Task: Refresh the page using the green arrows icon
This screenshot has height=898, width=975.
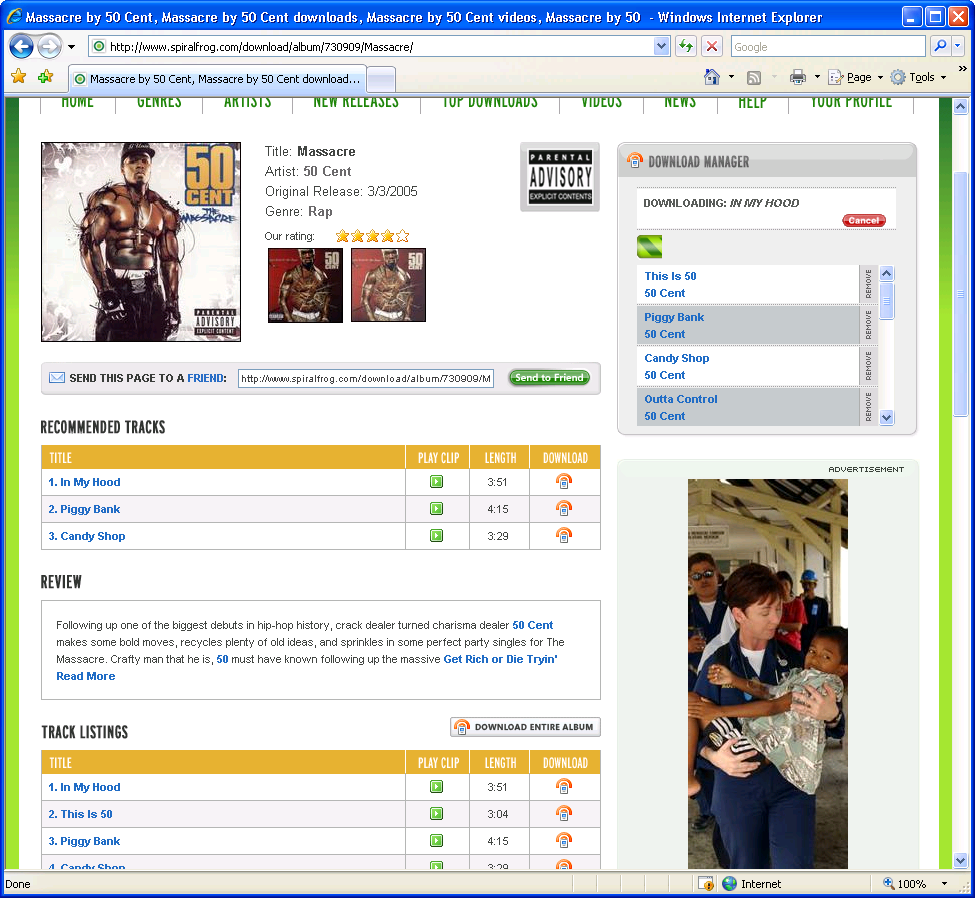Action: tap(686, 46)
